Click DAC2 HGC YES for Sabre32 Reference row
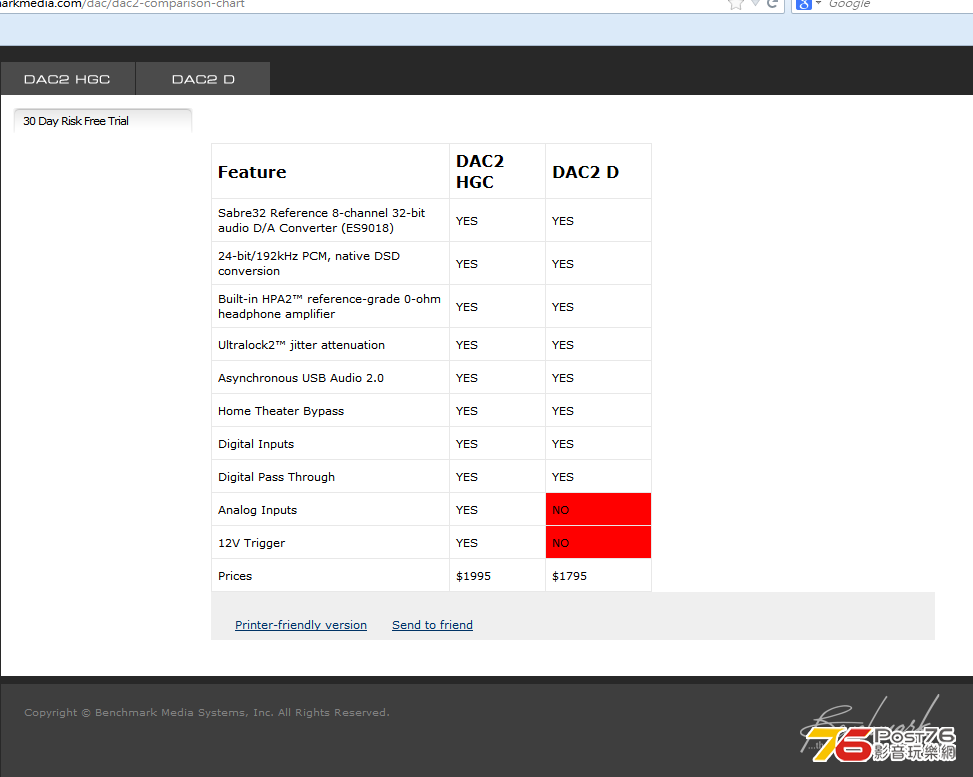 click(x=467, y=221)
